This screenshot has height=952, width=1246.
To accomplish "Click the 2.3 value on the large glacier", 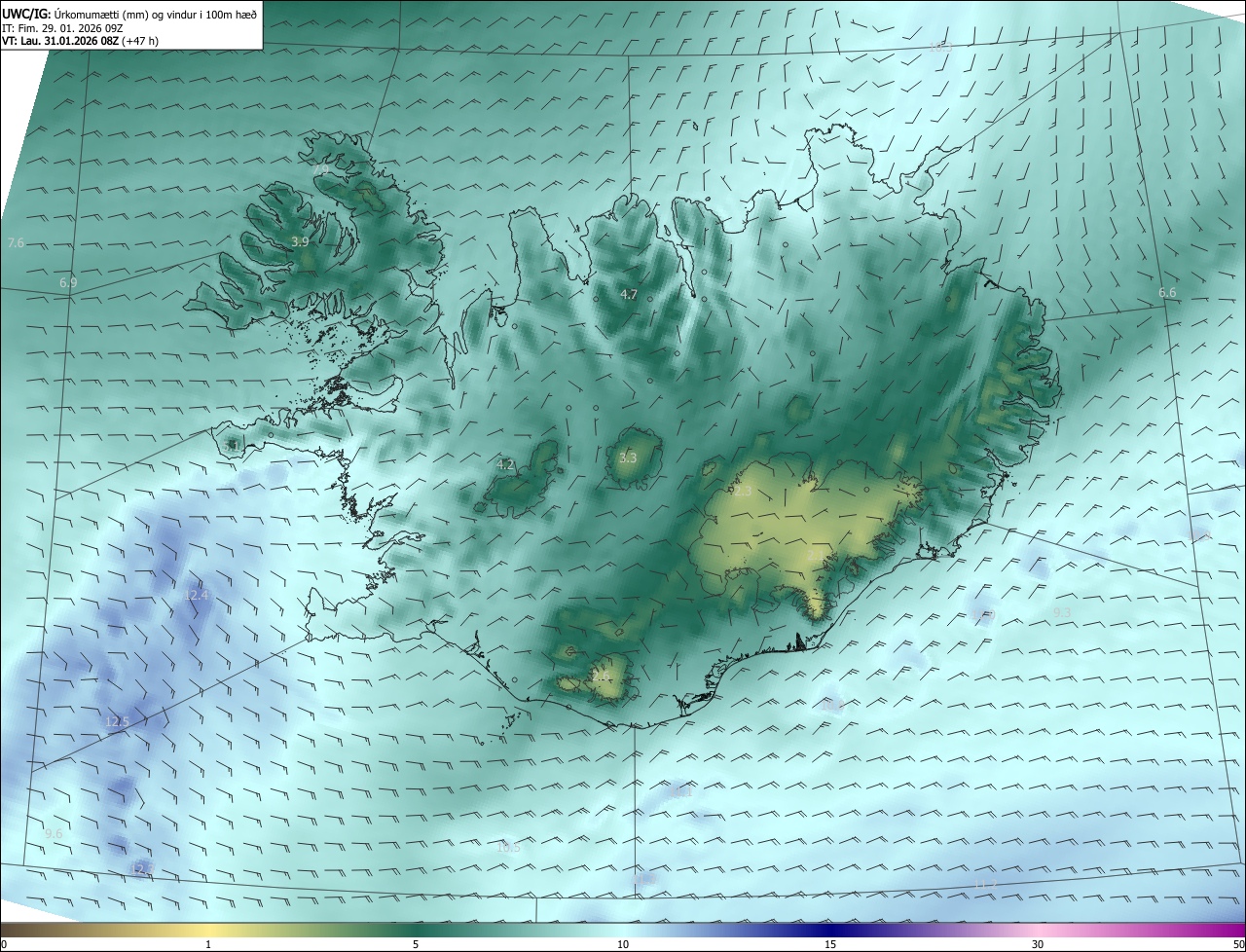I will click(x=743, y=492).
